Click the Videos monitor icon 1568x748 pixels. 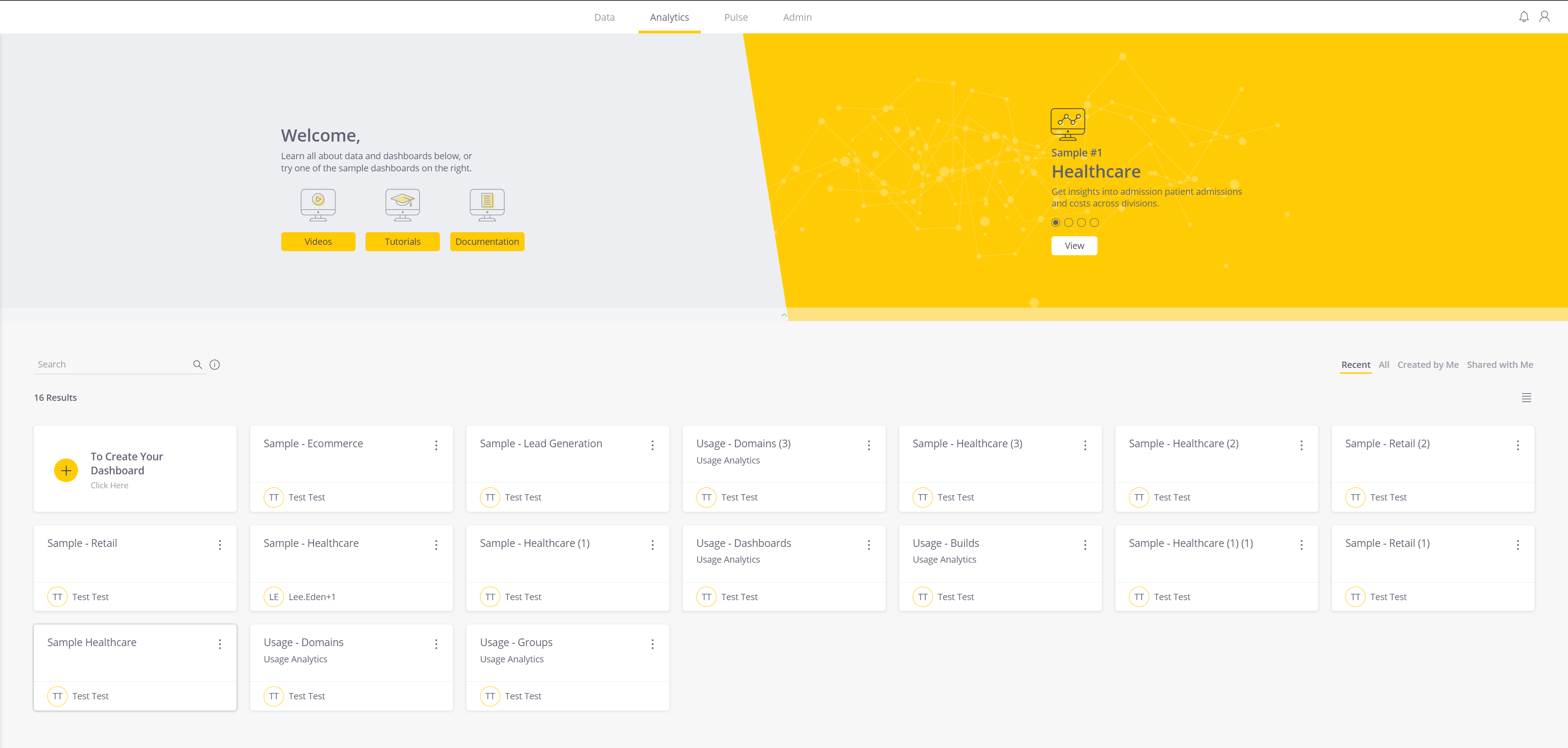click(x=318, y=205)
